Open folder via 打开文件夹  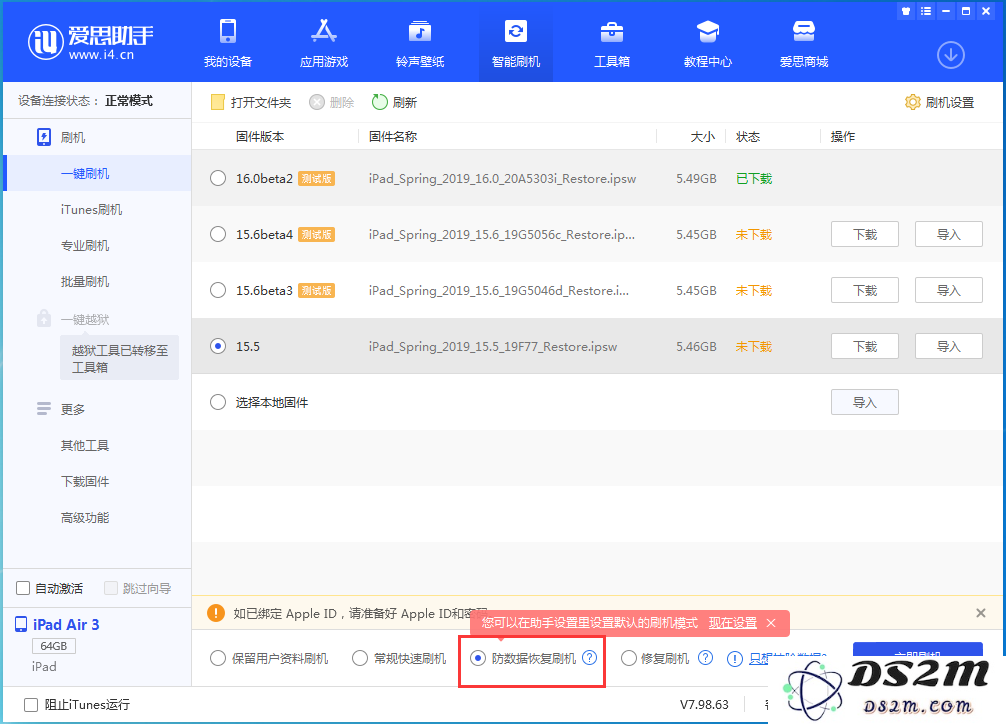[251, 102]
